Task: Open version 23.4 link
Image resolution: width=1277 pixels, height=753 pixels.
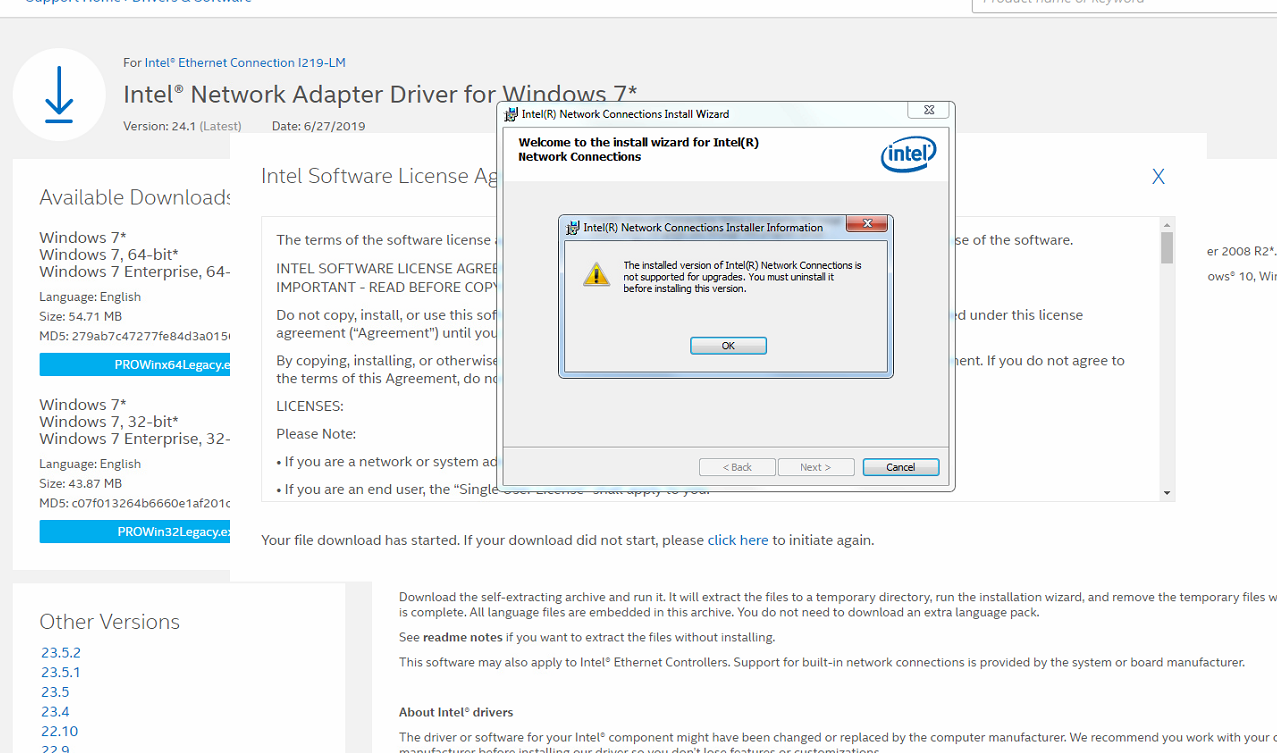Action: click(x=55, y=712)
